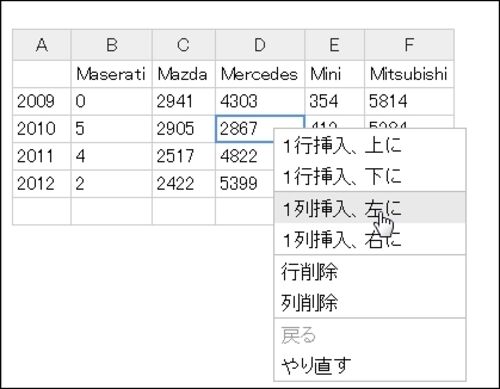
Task: Click the Mercedes cell
Action: click(x=260, y=74)
